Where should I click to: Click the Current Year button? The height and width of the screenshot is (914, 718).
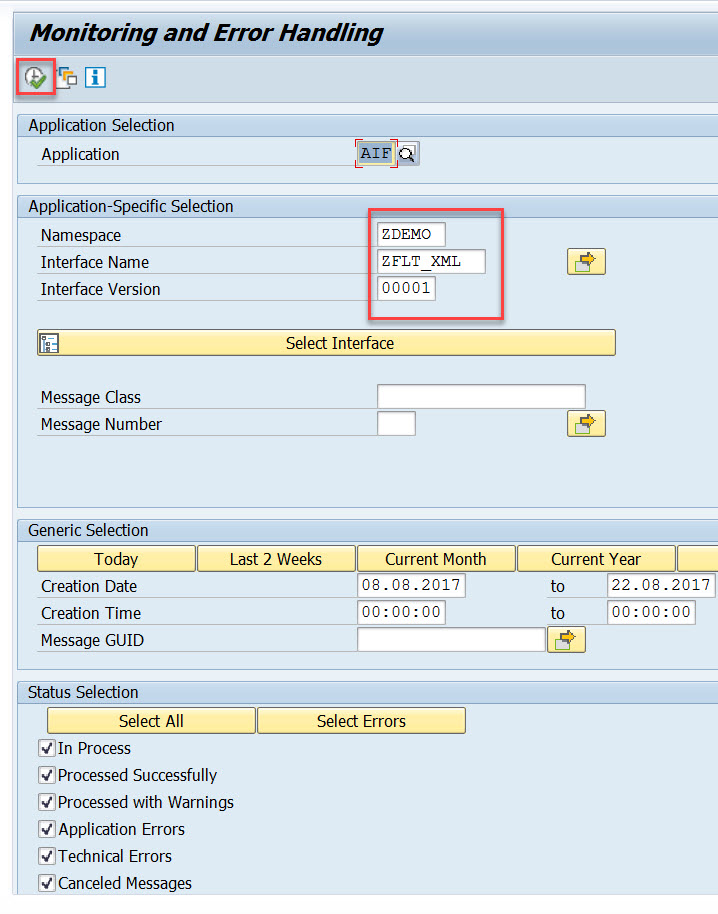(x=596, y=559)
